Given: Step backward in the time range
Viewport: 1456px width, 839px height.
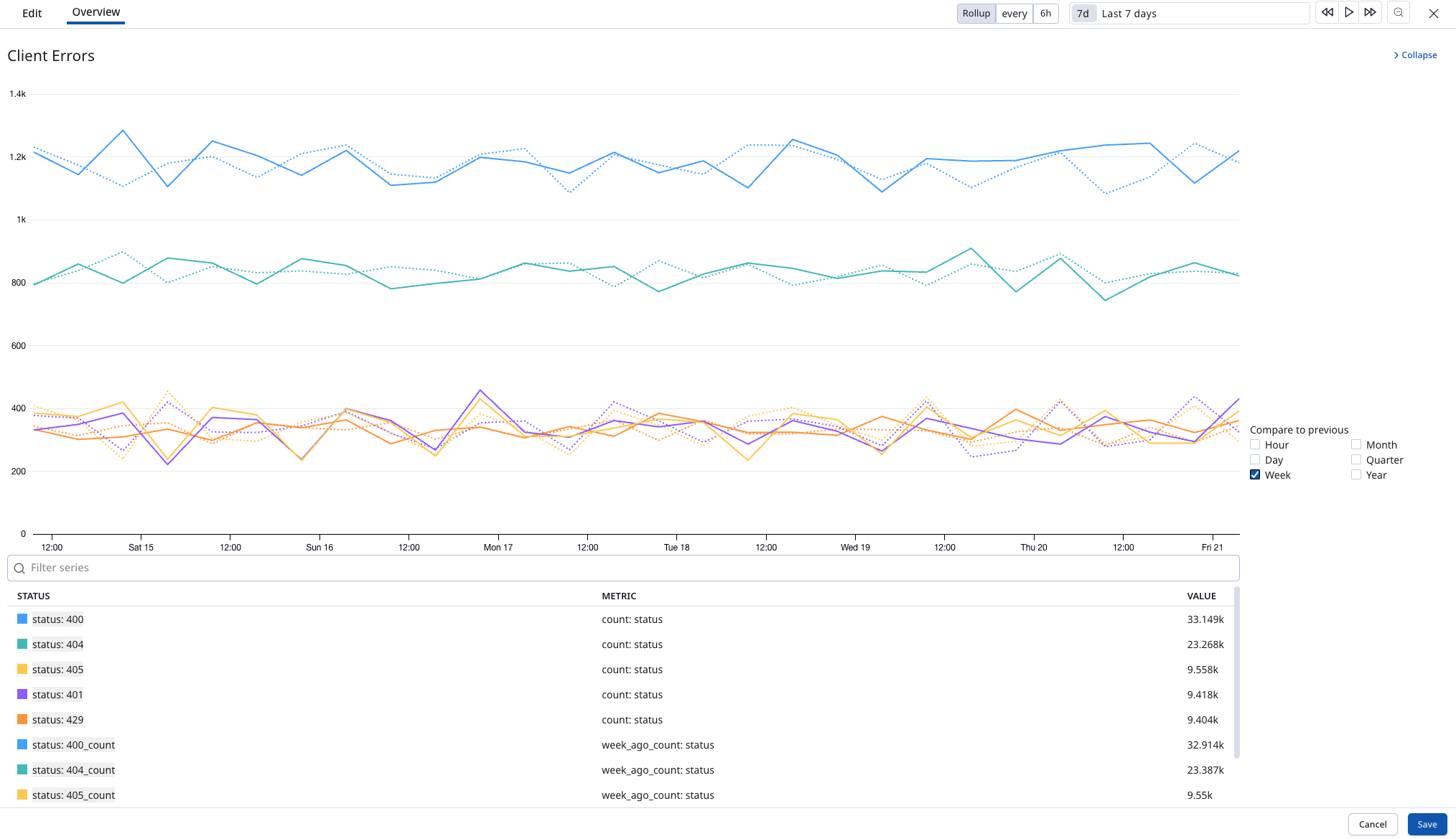Looking at the screenshot, I should pyautogui.click(x=1327, y=13).
